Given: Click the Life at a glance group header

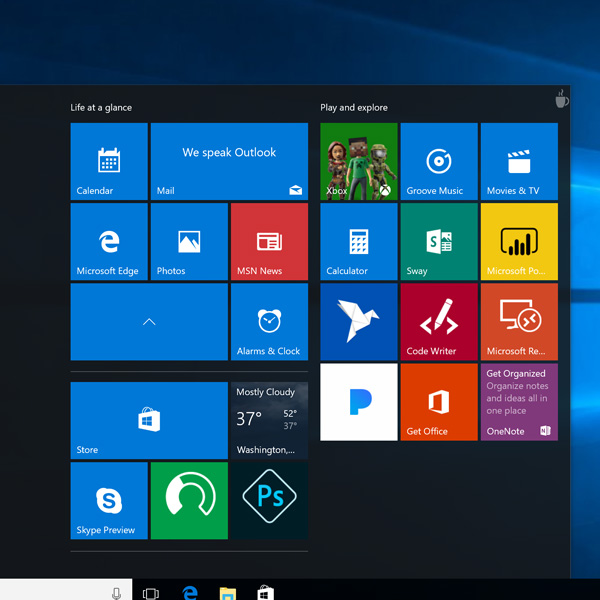Looking at the screenshot, I should pos(101,108).
